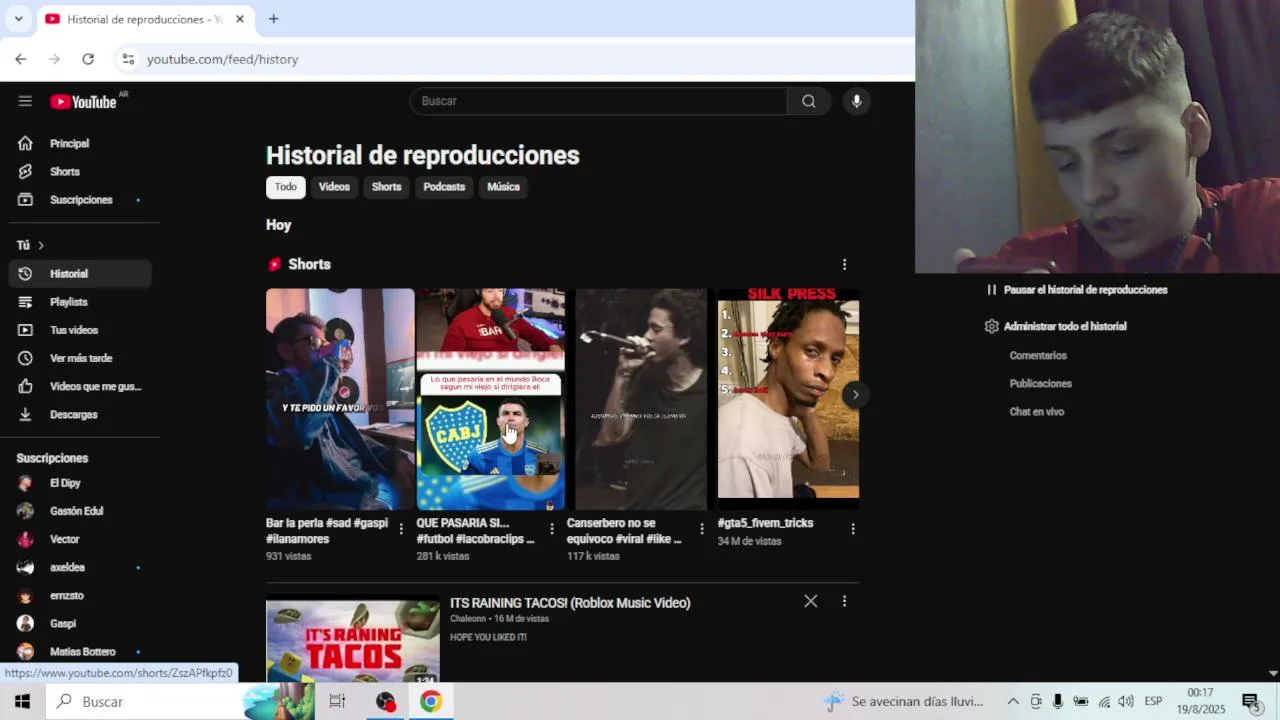
Task: Open Descargas in the sidebar
Action: coord(80,414)
